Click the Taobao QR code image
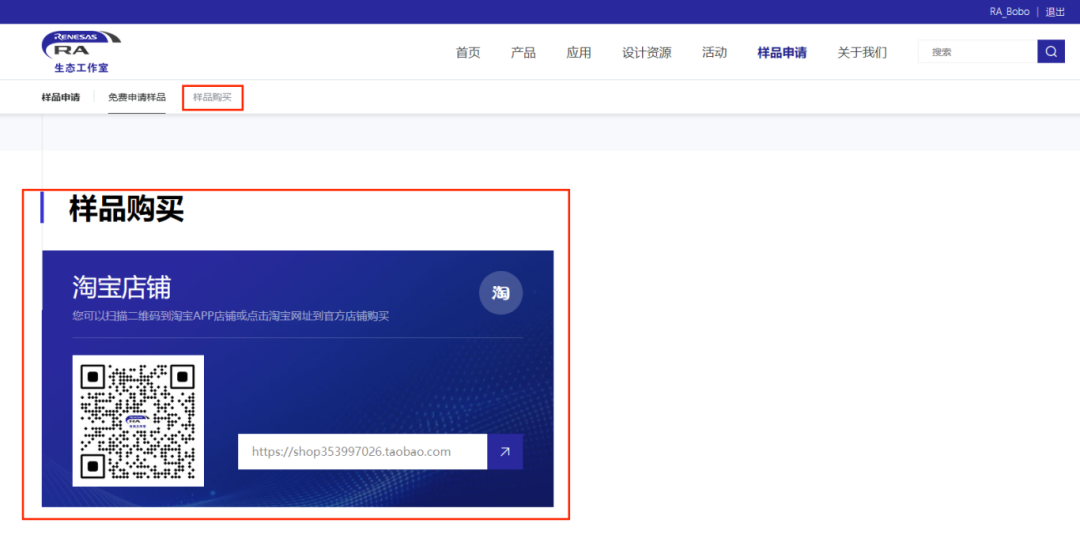Image resolution: width=1080 pixels, height=542 pixels. tap(138, 421)
